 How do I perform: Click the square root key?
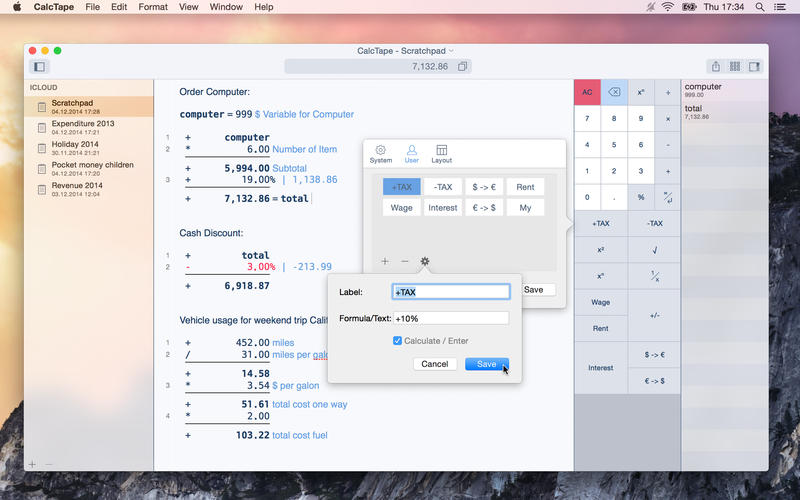[x=654, y=250]
